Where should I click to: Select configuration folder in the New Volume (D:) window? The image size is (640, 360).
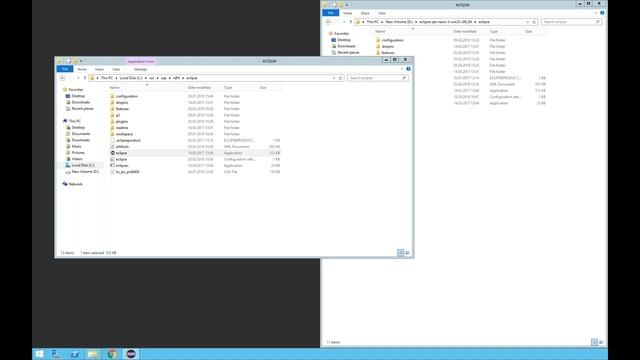pos(392,40)
